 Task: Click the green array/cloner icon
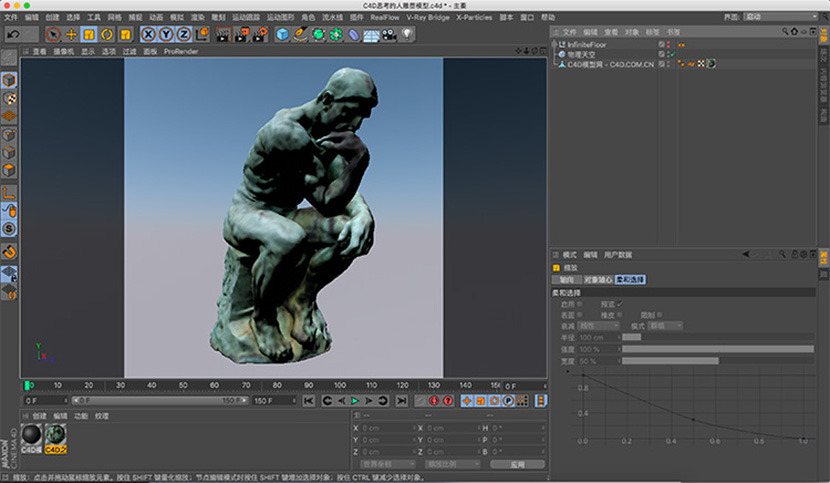click(336, 35)
